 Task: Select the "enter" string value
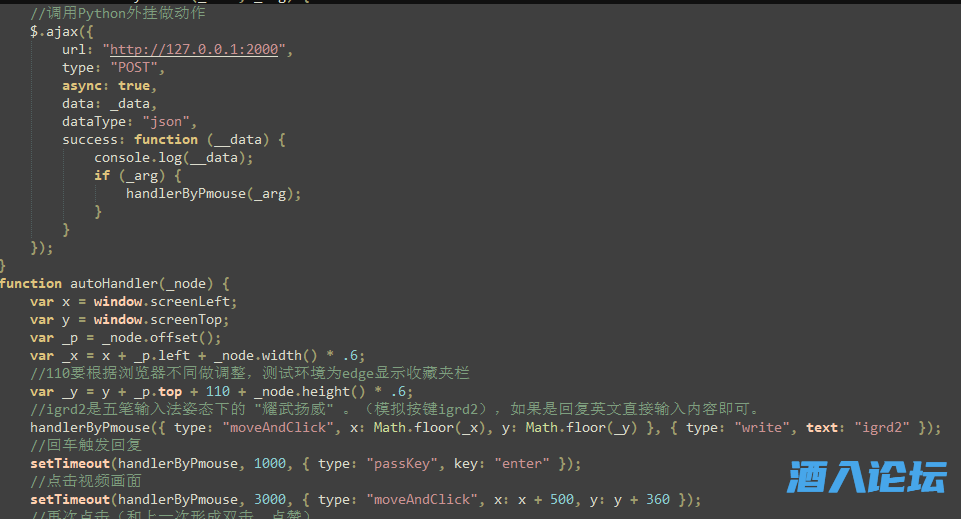(x=521, y=464)
